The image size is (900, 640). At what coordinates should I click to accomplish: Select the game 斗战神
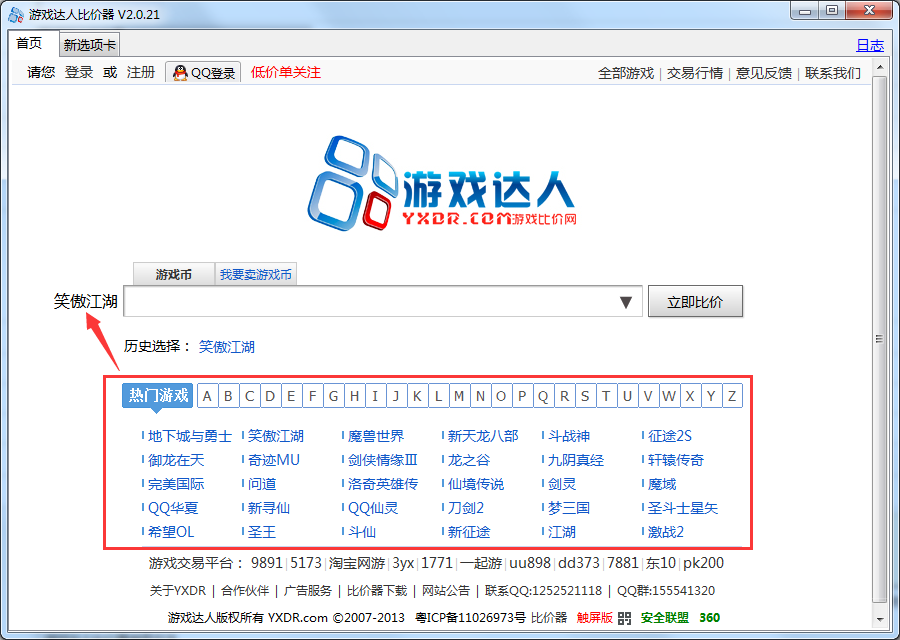pos(569,436)
